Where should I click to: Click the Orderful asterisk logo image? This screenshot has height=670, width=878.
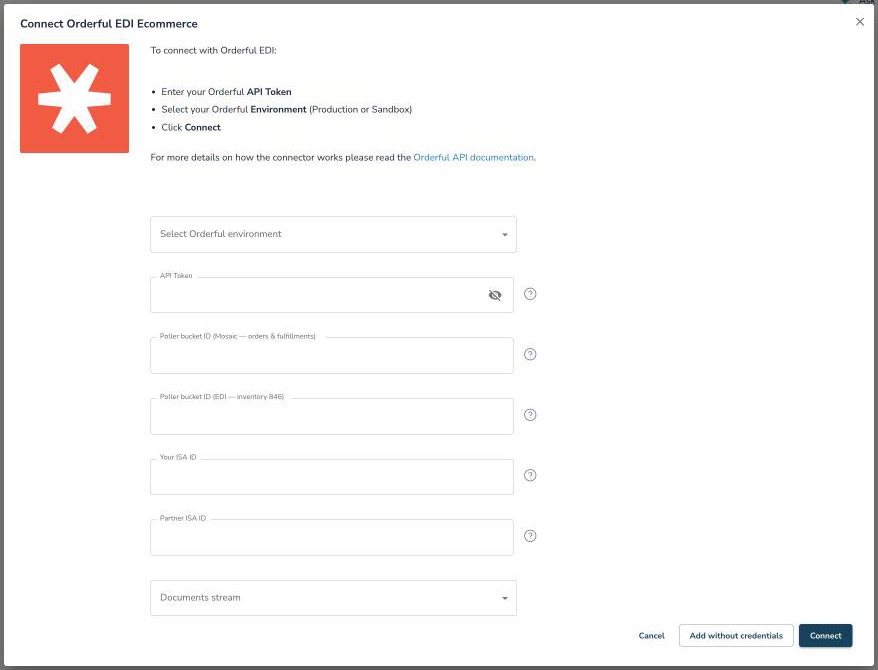(74, 99)
